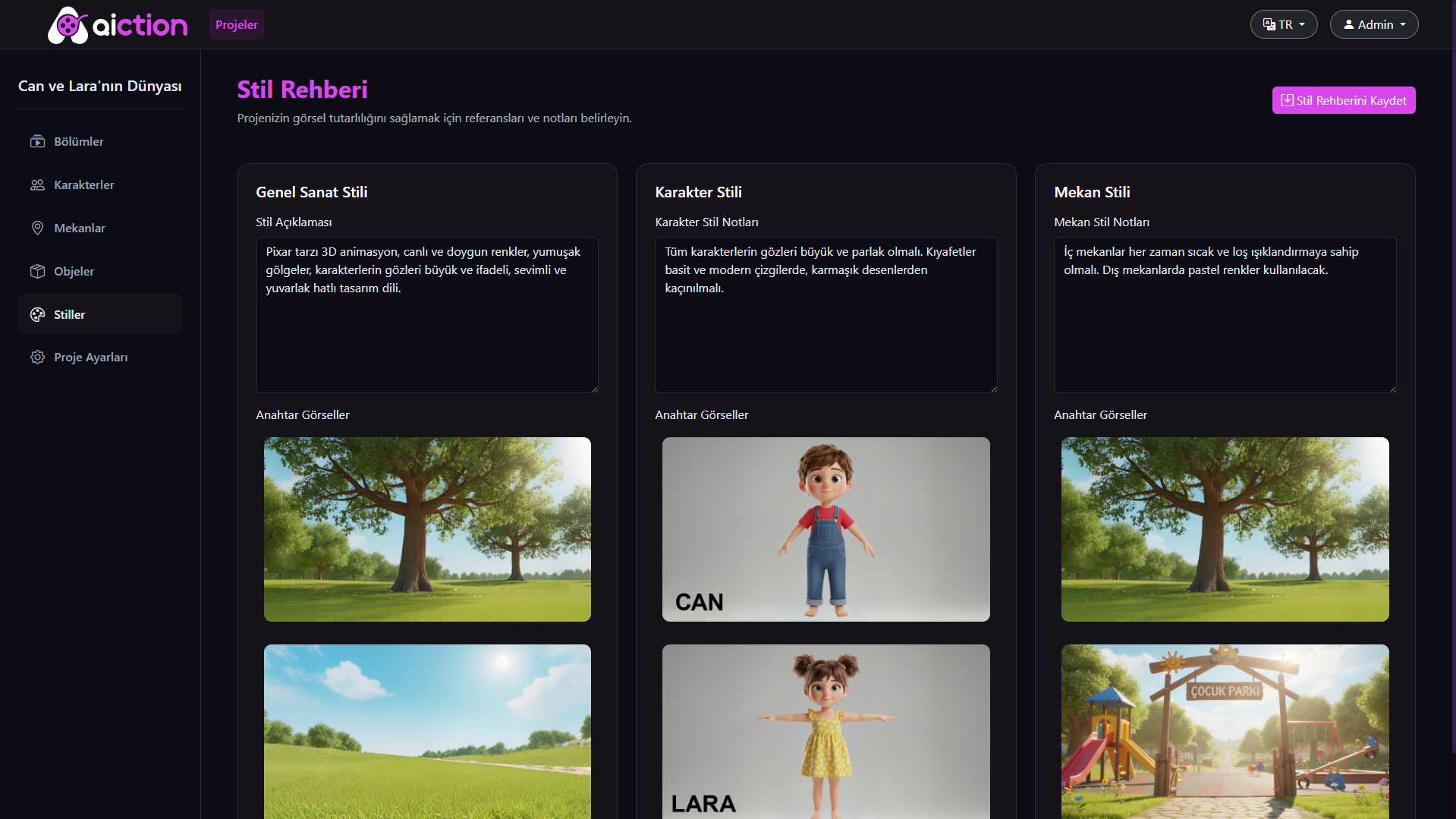Click the Stiller palette icon
This screenshot has width=1456, height=819.
pyautogui.click(x=37, y=315)
